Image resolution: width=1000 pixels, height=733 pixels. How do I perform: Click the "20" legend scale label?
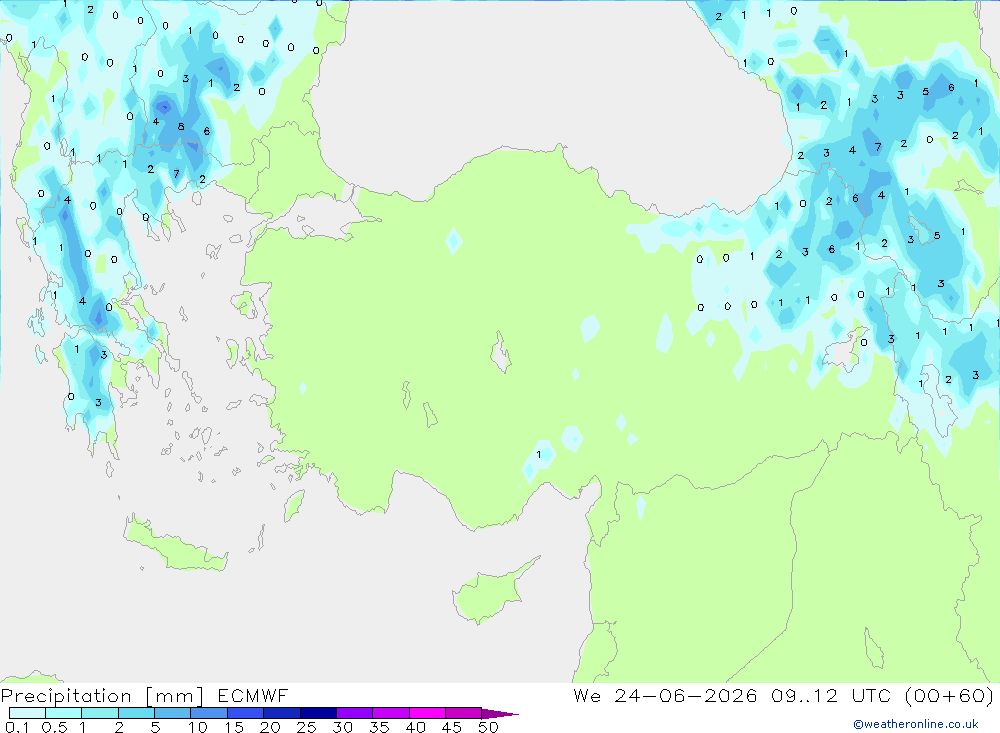click(270, 727)
